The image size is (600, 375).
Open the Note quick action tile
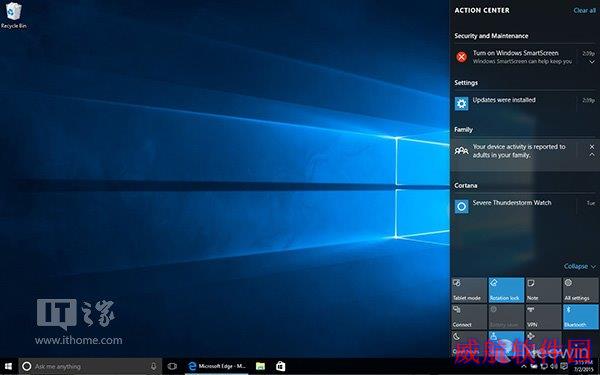pyautogui.click(x=543, y=290)
